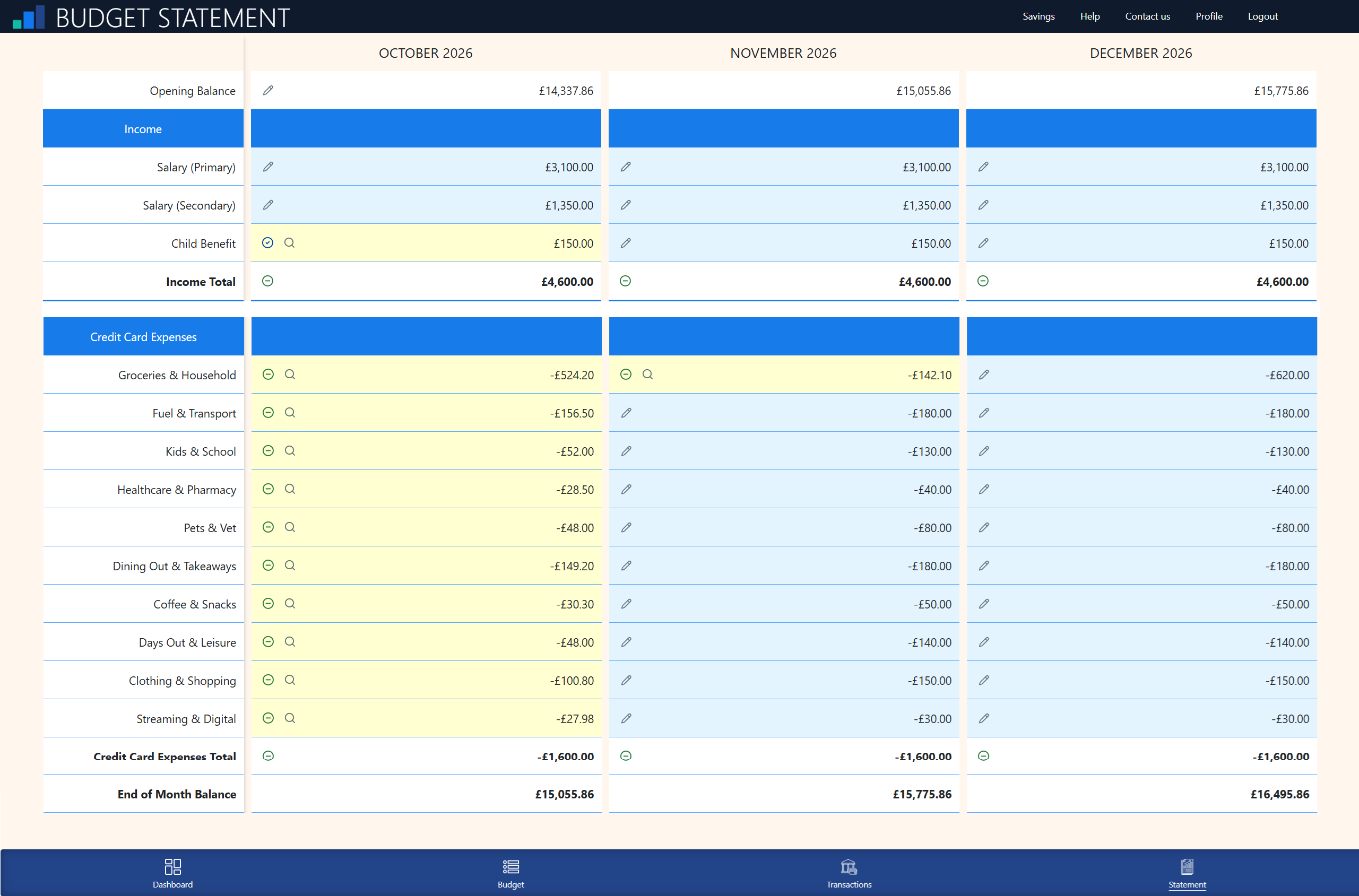
Task: Toggle November Groceries & Household circle icon
Action: pyautogui.click(x=626, y=375)
